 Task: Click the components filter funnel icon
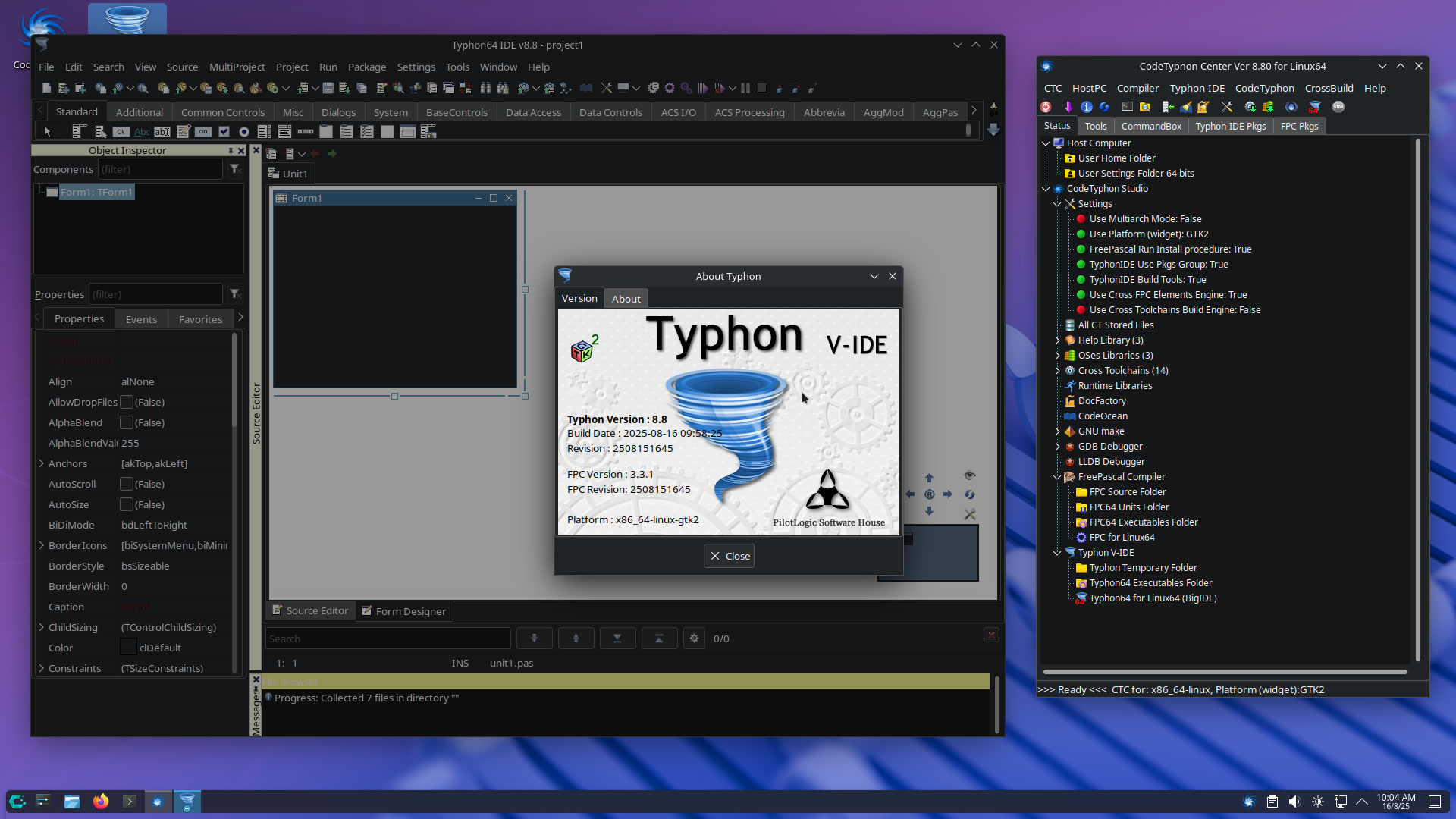(x=235, y=169)
